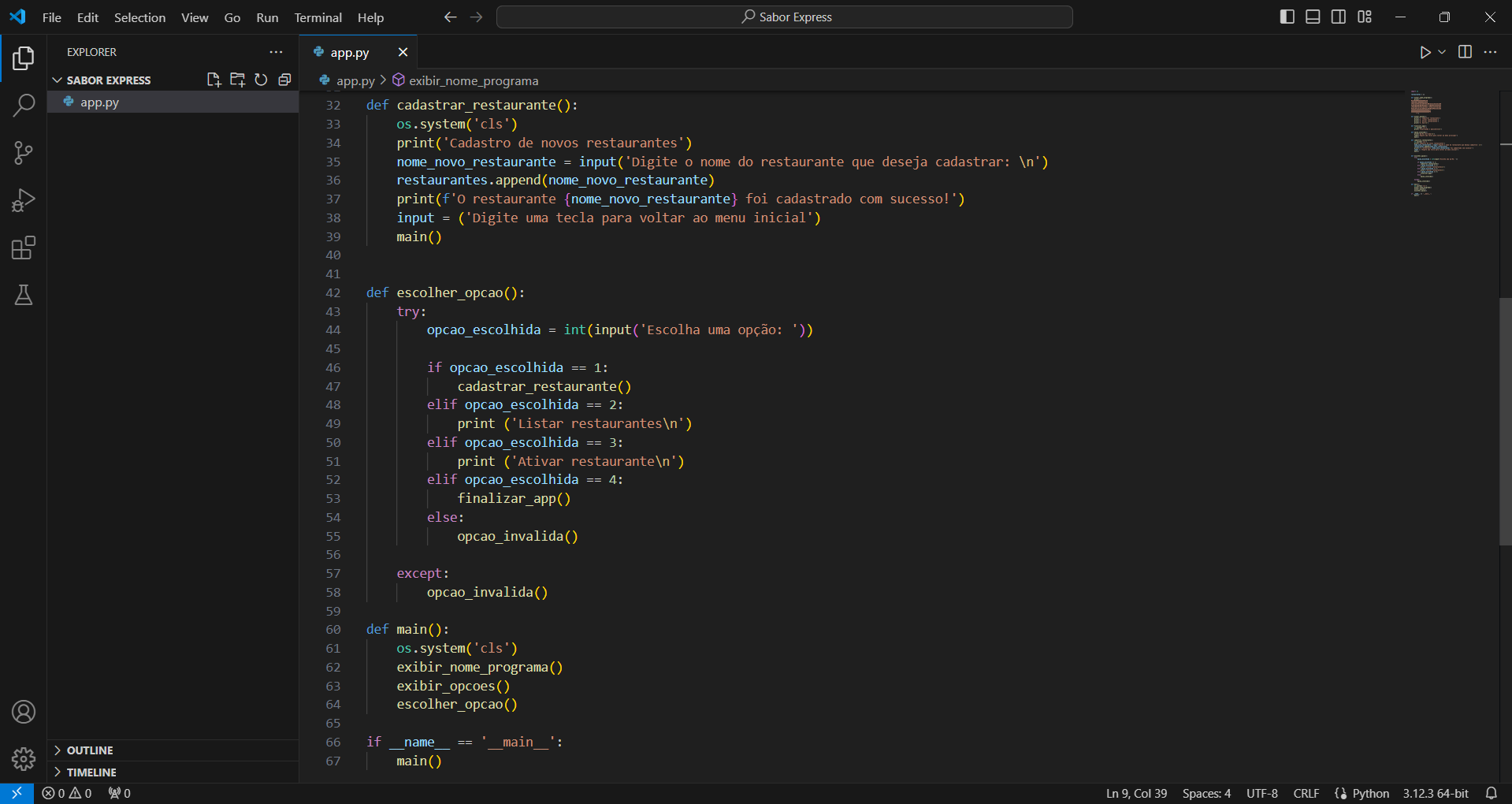Open the Explorer view in activity bar
Image resolution: width=1512 pixels, height=804 pixels.
click(24, 58)
